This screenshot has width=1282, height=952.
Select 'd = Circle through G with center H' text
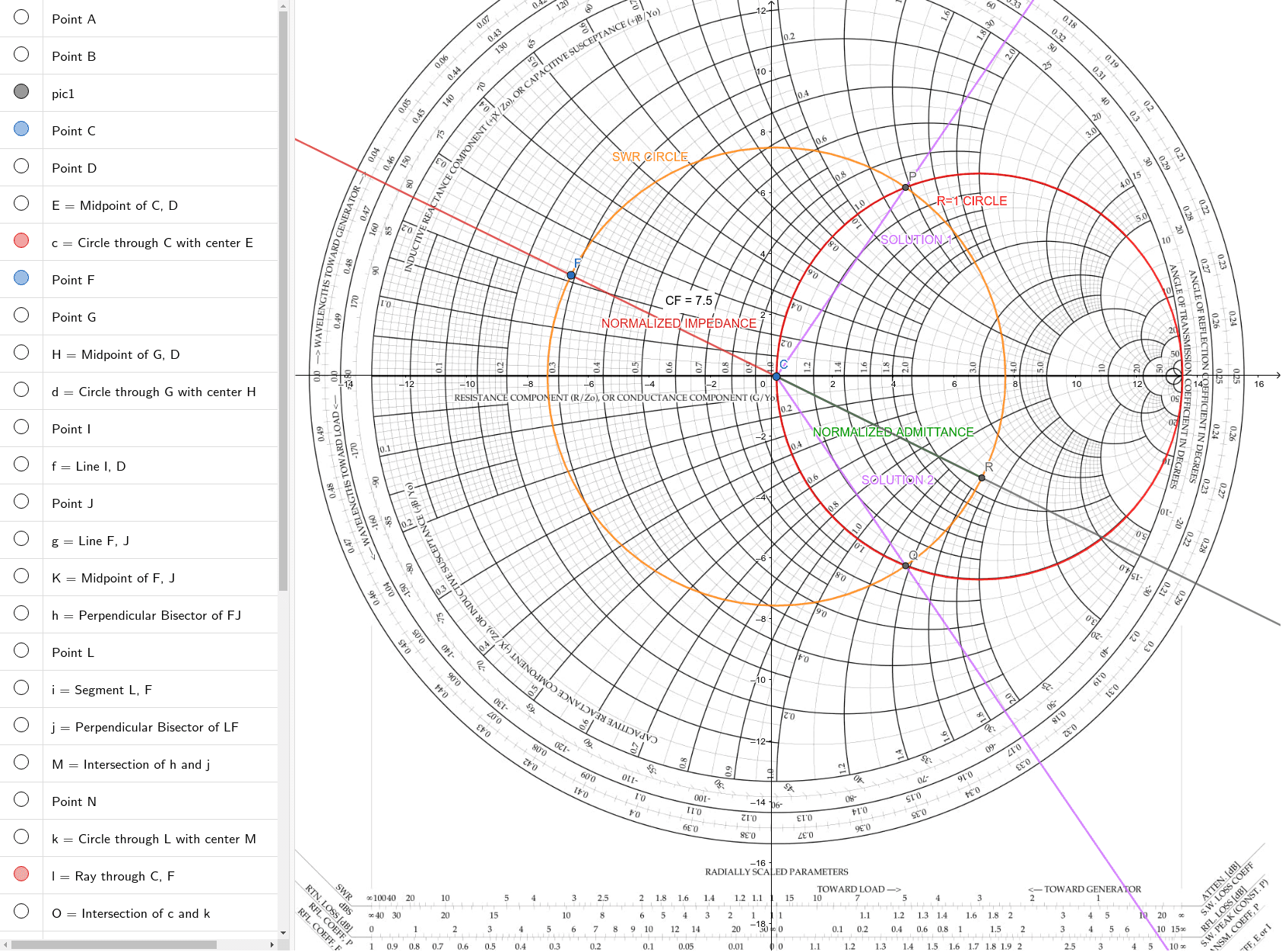click(x=154, y=392)
